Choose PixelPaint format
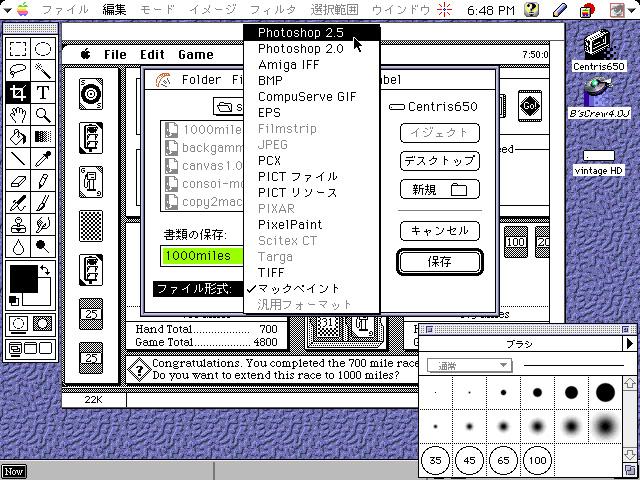The width and height of the screenshot is (640, 480). [312, 224]
